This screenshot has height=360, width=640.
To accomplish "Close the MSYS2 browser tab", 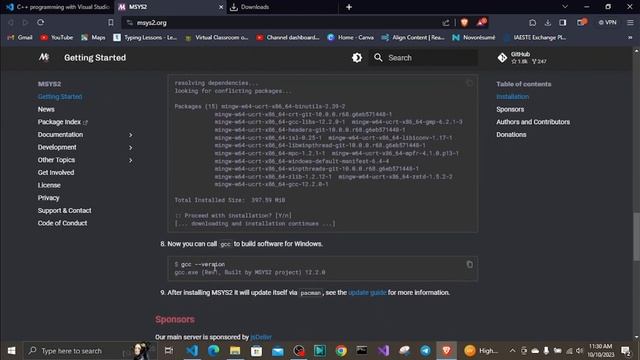I will 221,7.
